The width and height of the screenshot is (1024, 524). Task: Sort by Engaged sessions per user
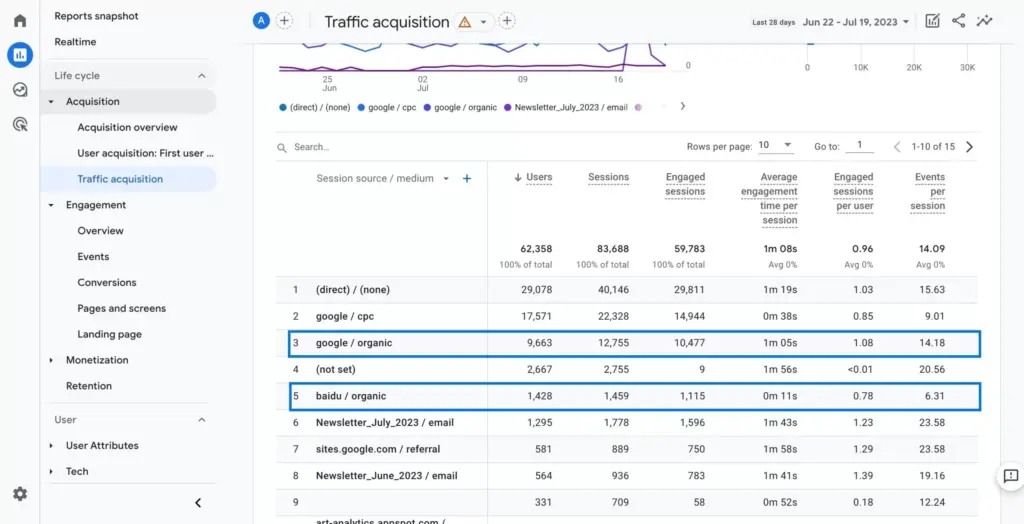pos(854,191)
